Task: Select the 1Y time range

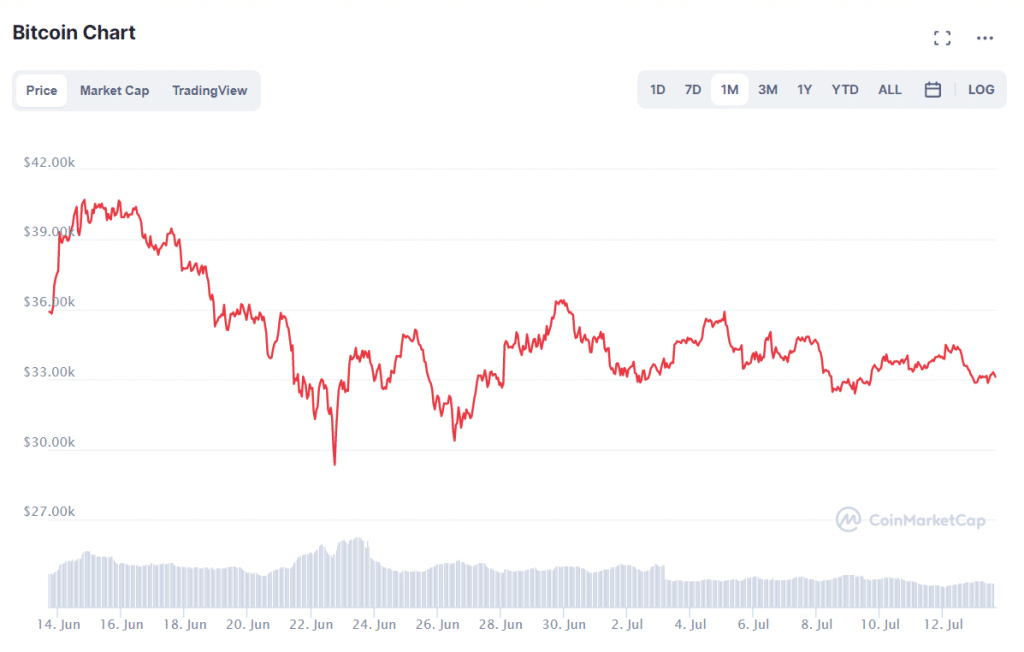Action: pyautogui.click(x=805, y=90)
